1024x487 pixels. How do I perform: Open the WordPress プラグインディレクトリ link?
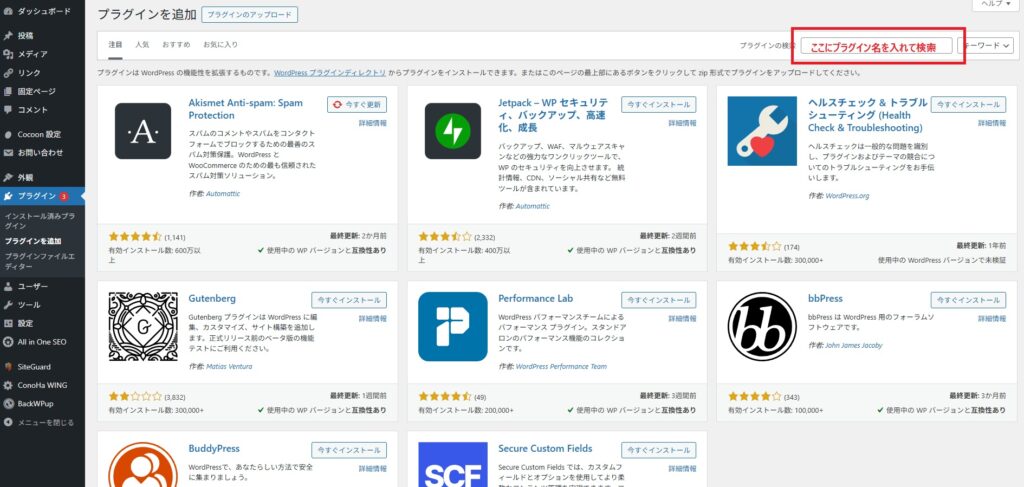[x=330, y=73]
